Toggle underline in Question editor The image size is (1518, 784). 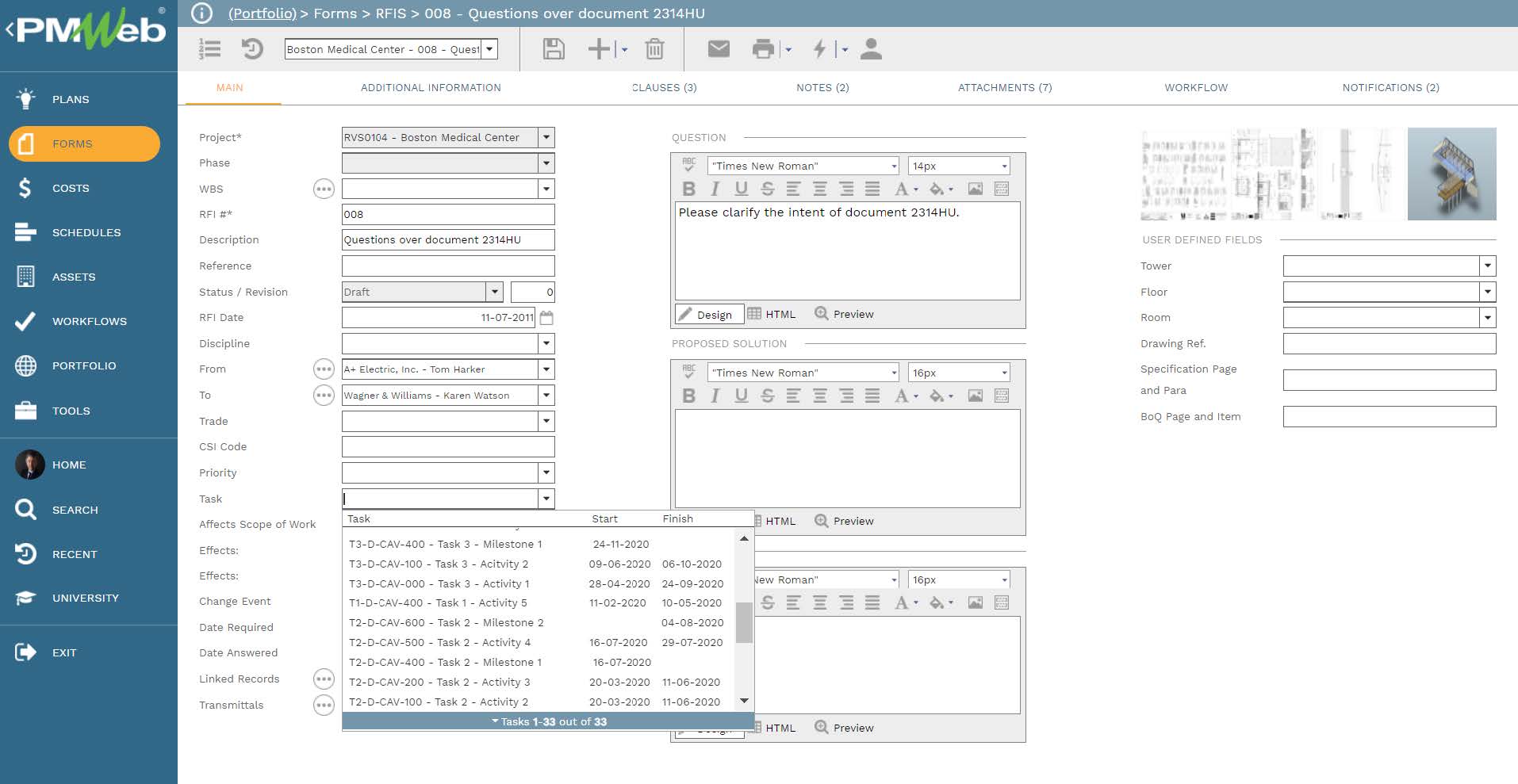pos(741,189)
